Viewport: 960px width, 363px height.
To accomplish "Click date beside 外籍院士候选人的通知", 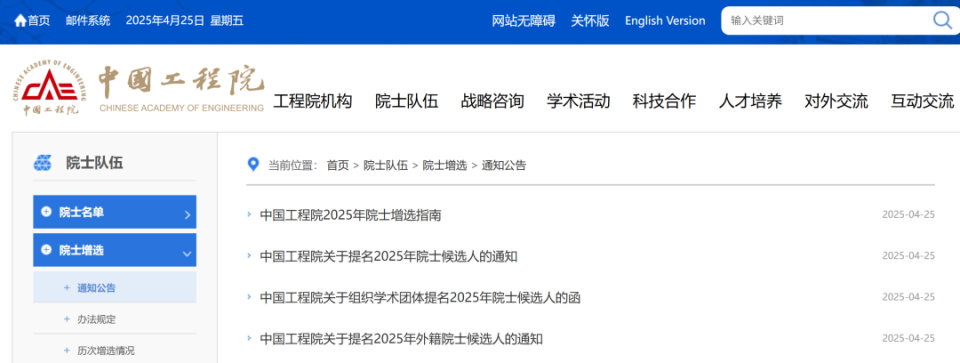I will coord(909,339).
